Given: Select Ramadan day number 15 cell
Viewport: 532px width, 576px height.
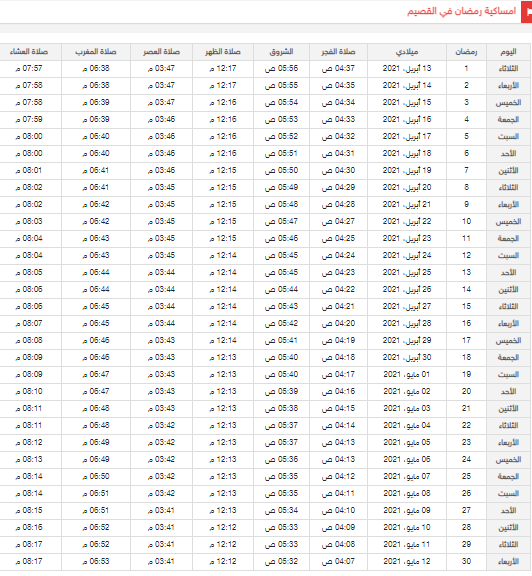Looking at the screenshot, I should click(x=466, y=306).
